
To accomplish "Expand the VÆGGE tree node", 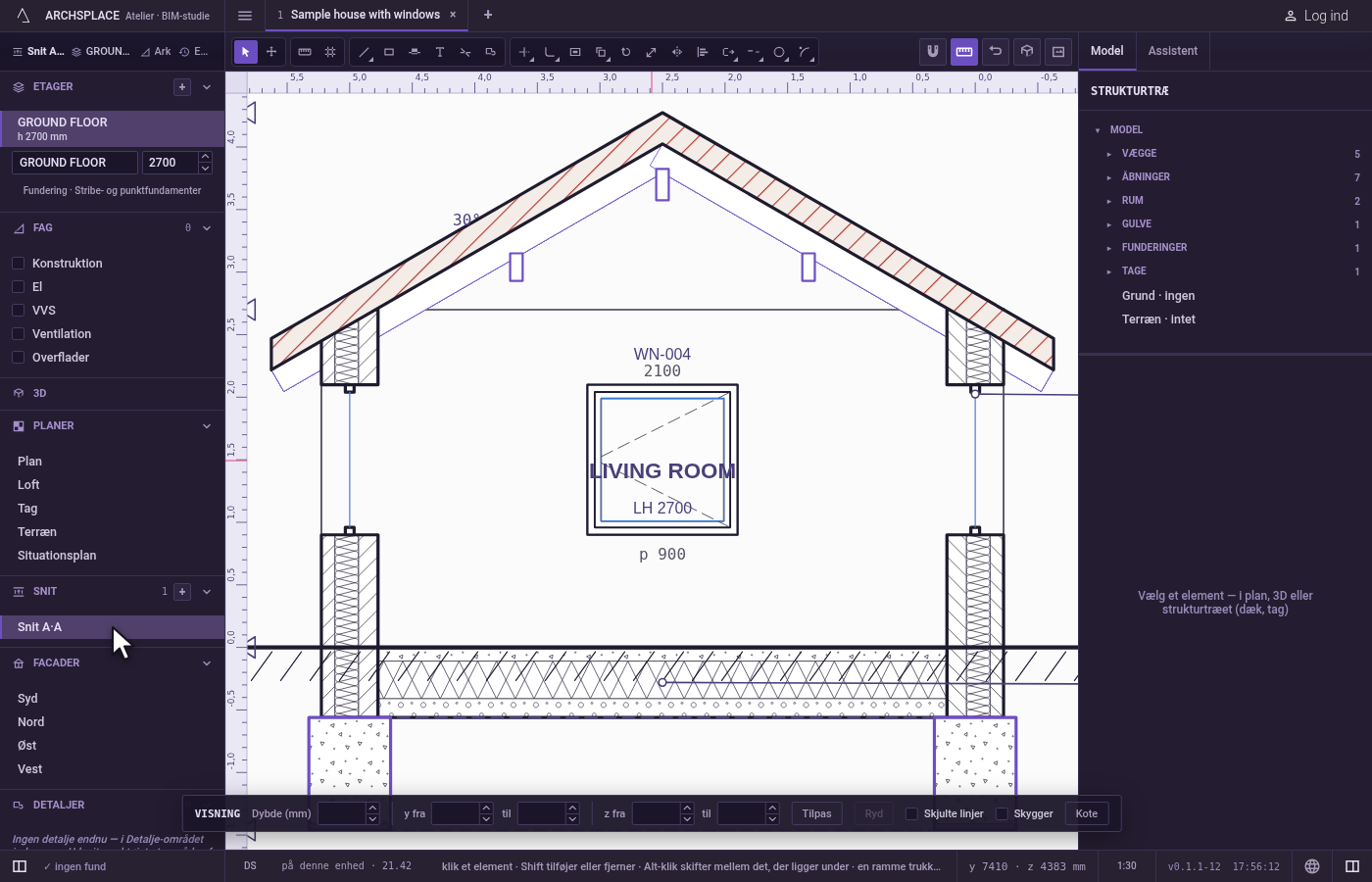I will pos(1109,154).
